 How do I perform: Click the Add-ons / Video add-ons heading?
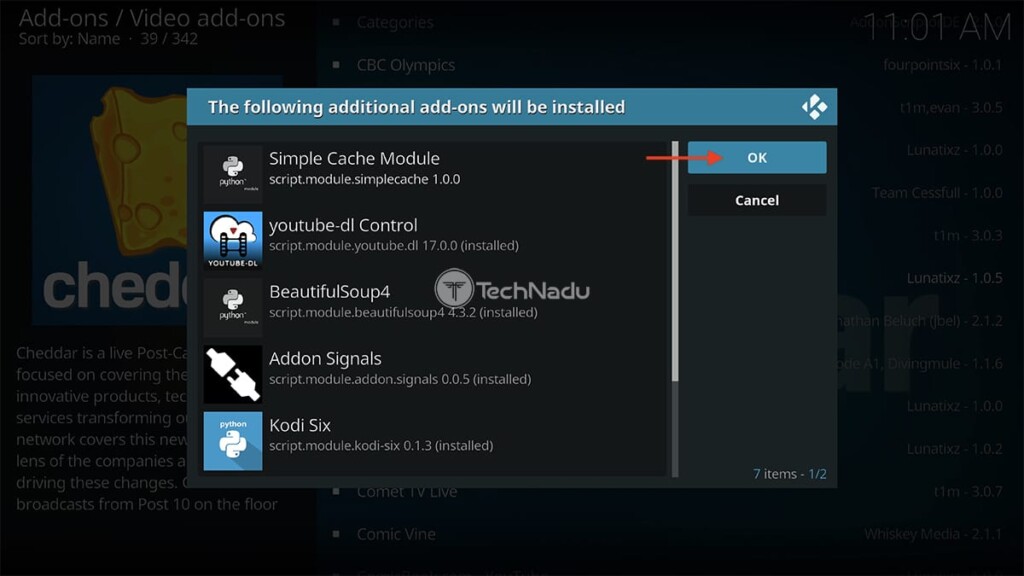(152, 18)
